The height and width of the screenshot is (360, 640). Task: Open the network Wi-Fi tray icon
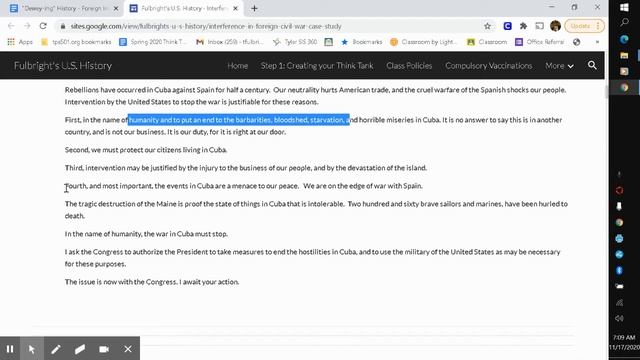(619, 302)
